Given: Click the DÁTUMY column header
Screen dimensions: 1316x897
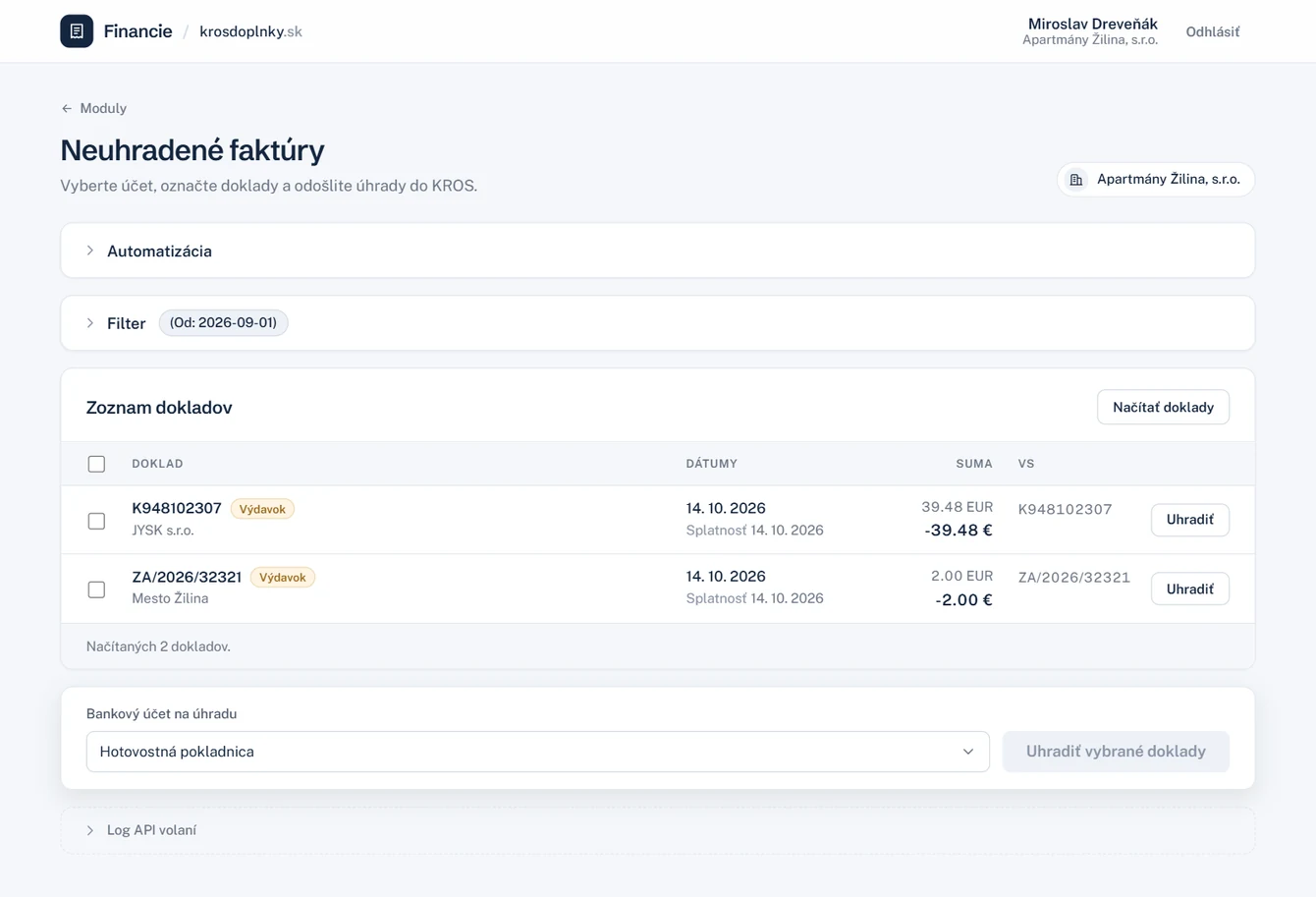Looking at the screenshot, I should pos(711,464).
